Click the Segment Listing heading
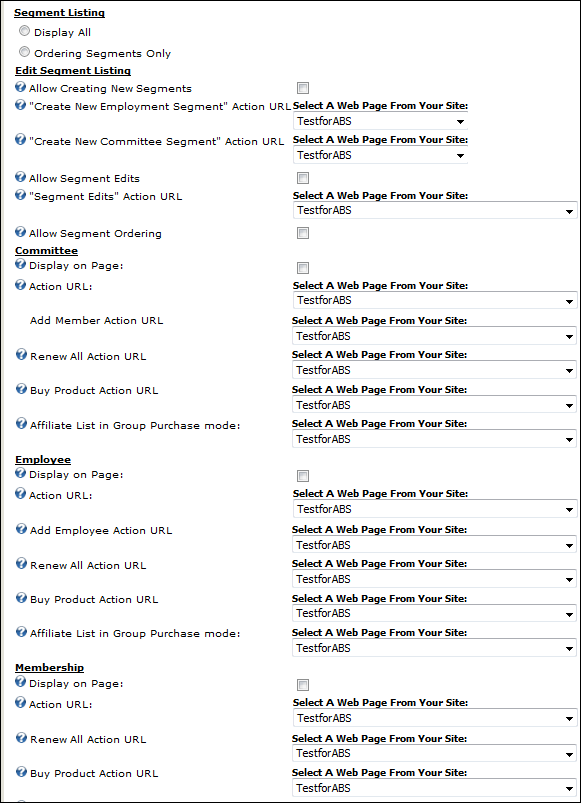Image resolution: width=581 pixels, height=803 pixels. (x=59, y=13)
